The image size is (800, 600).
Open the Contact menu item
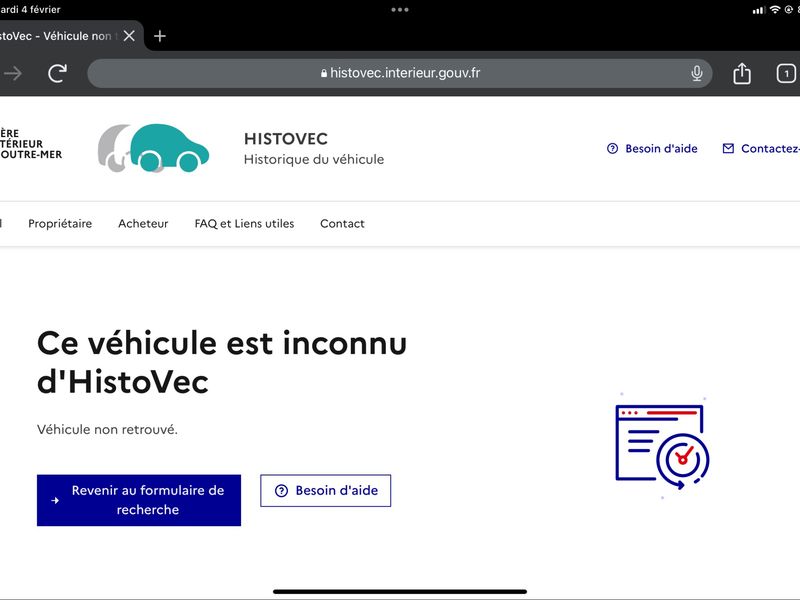(342, 223)
